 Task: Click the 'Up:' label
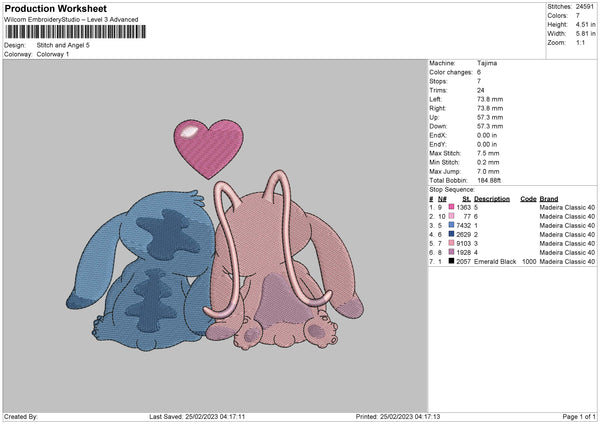434,117
